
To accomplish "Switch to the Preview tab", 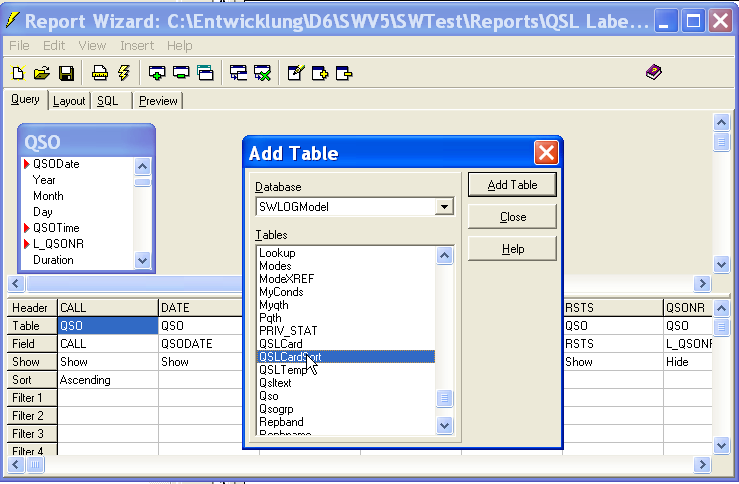I will [158, 101].
